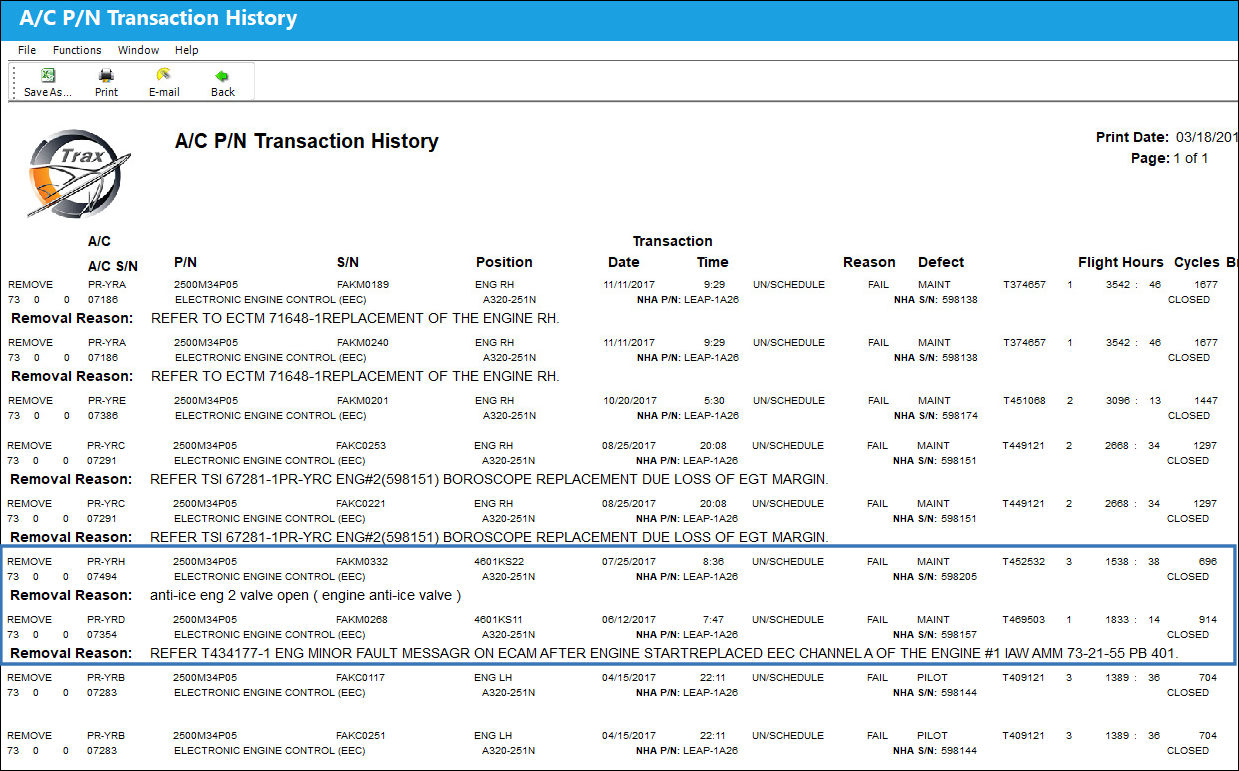
Task: Click the Print Date value at top right
Action: (1207, 137)
